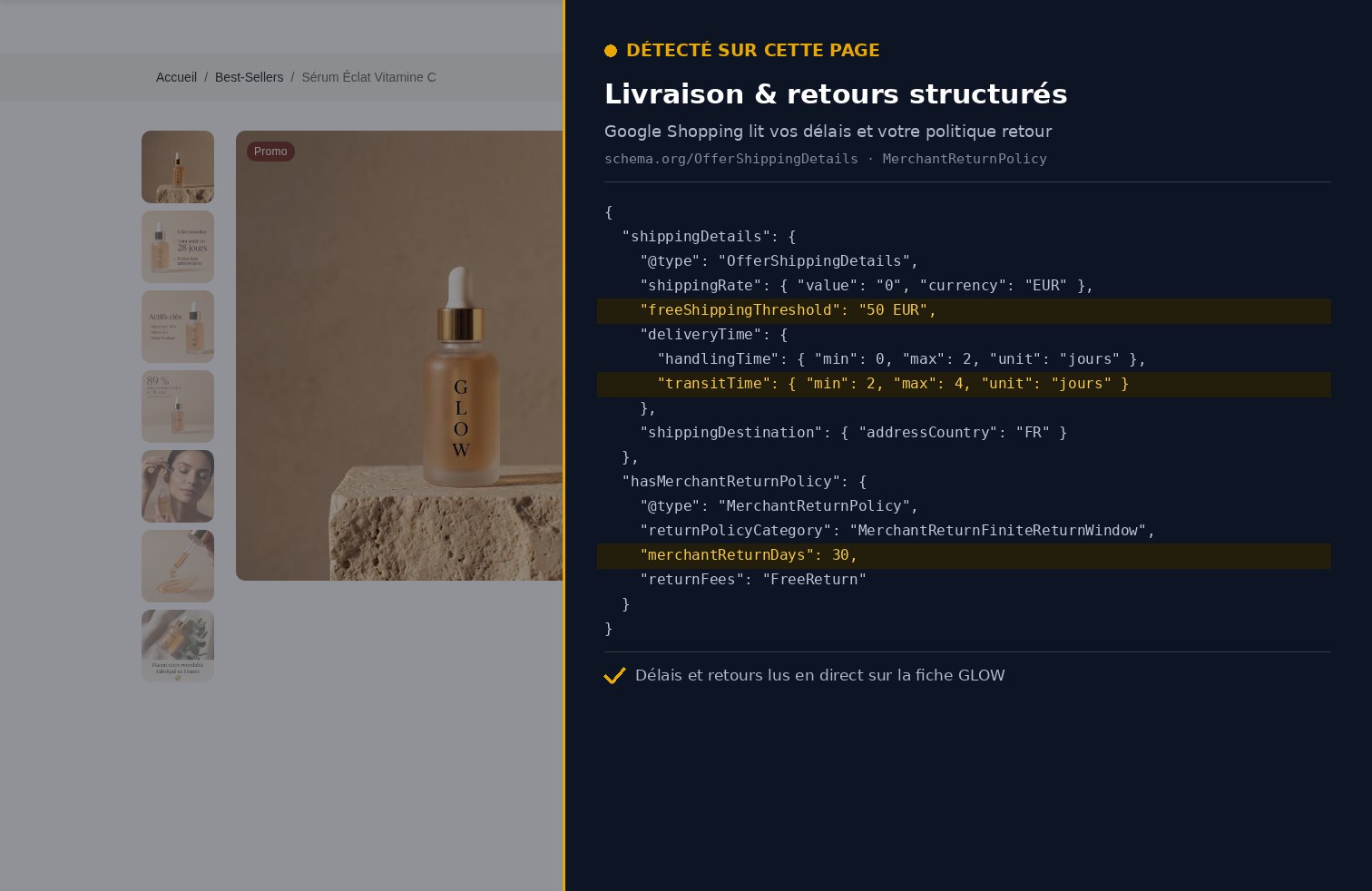Select the dropper close-up thumbnail

click(178, 566)
